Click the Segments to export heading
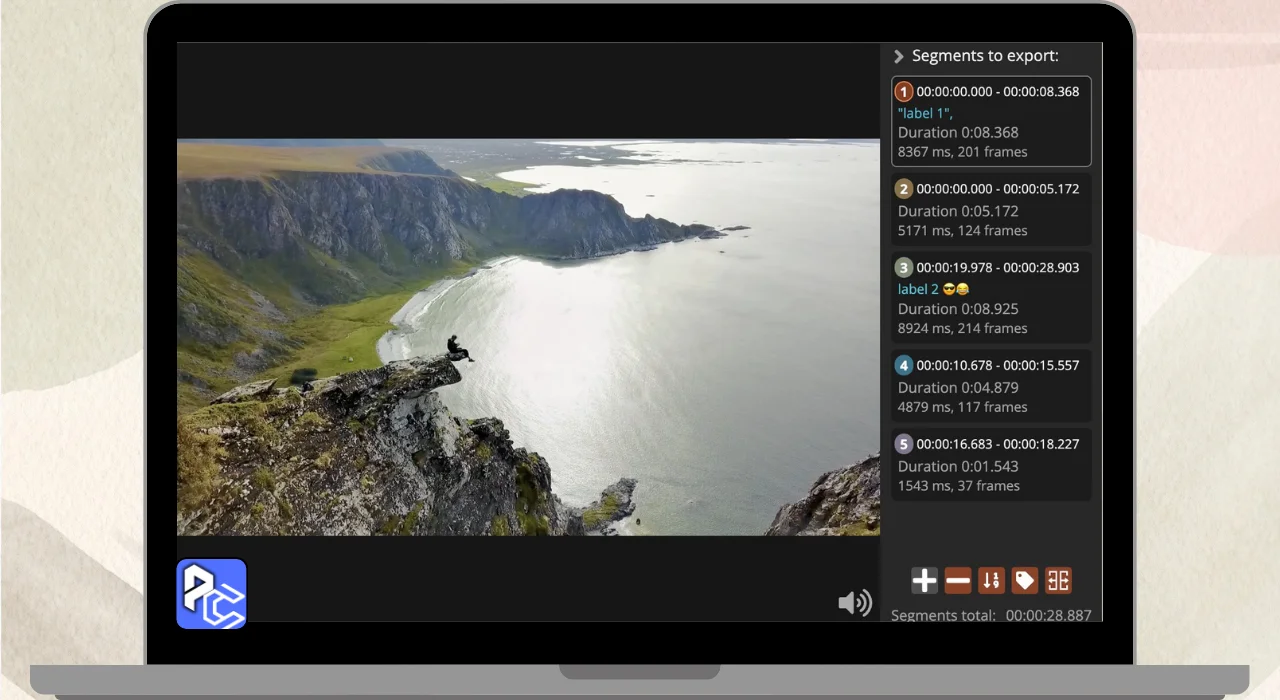This screenshot has height=700, width=1280. tap(985, 56)
